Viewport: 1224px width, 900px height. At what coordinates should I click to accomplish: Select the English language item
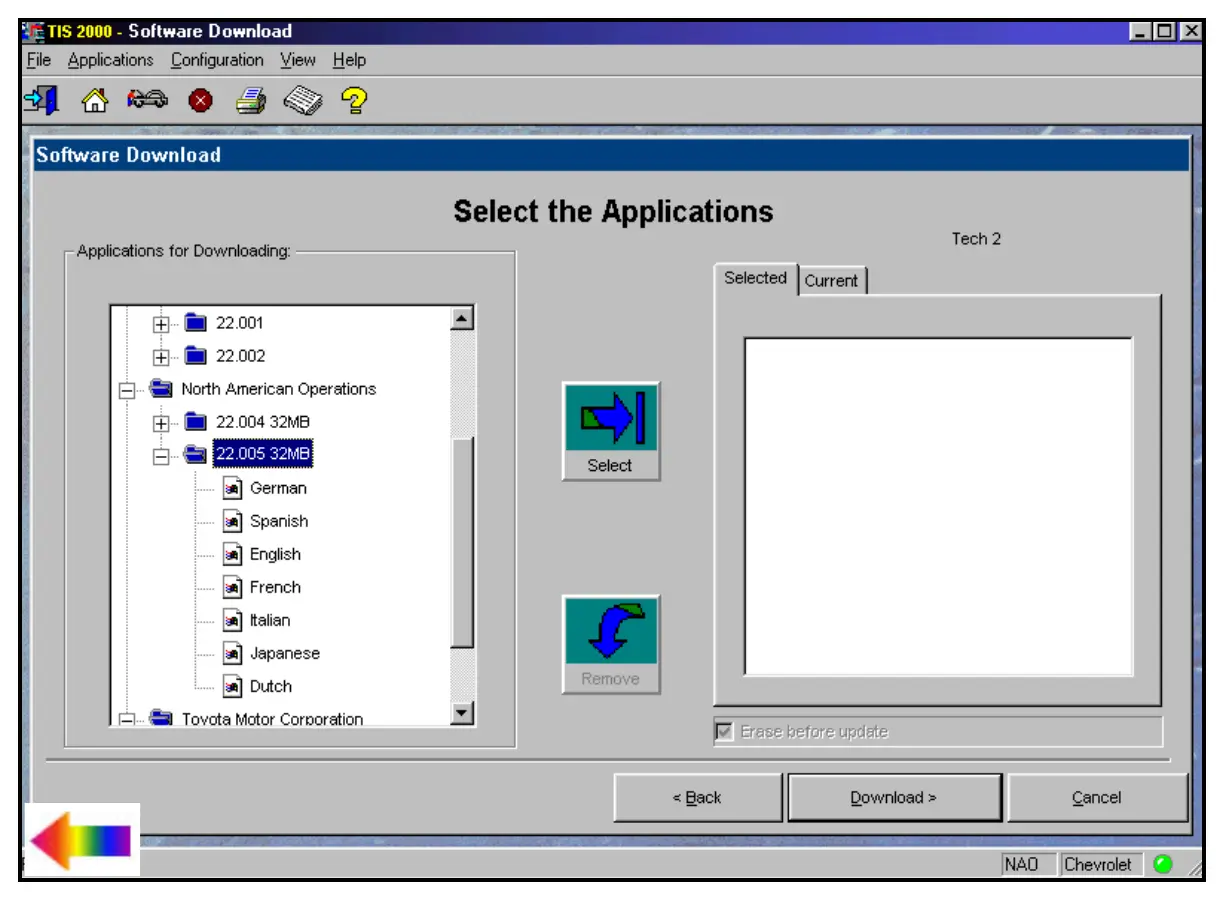[275, 555]
